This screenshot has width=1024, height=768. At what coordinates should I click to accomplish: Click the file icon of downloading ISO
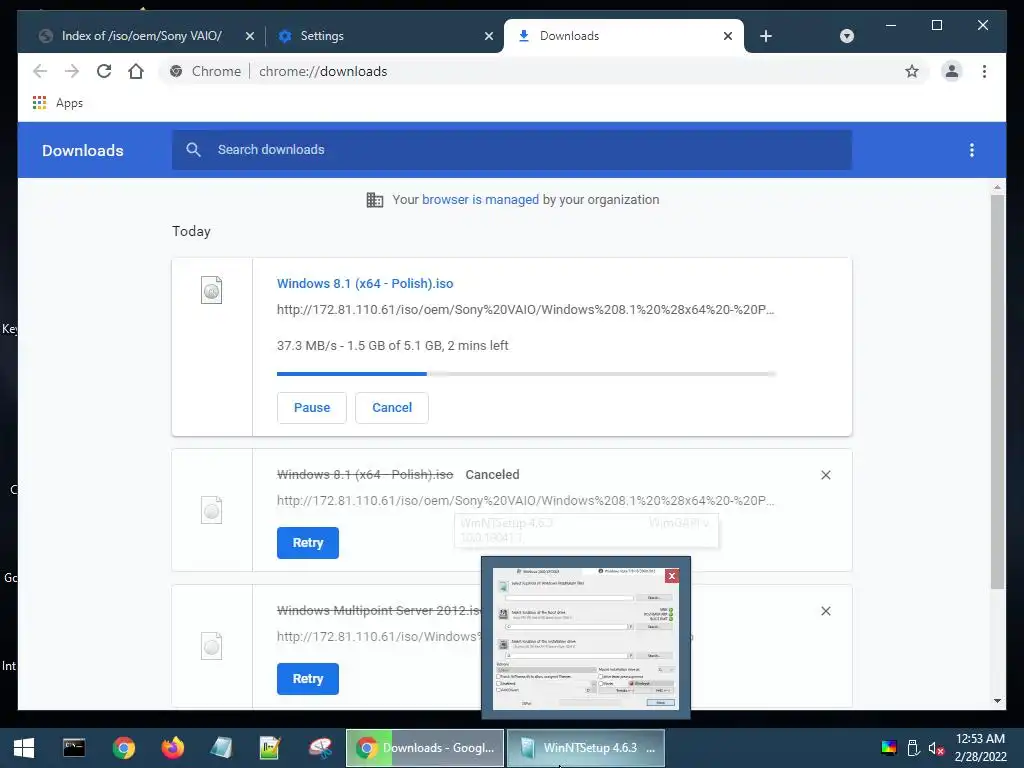point(212,290)
